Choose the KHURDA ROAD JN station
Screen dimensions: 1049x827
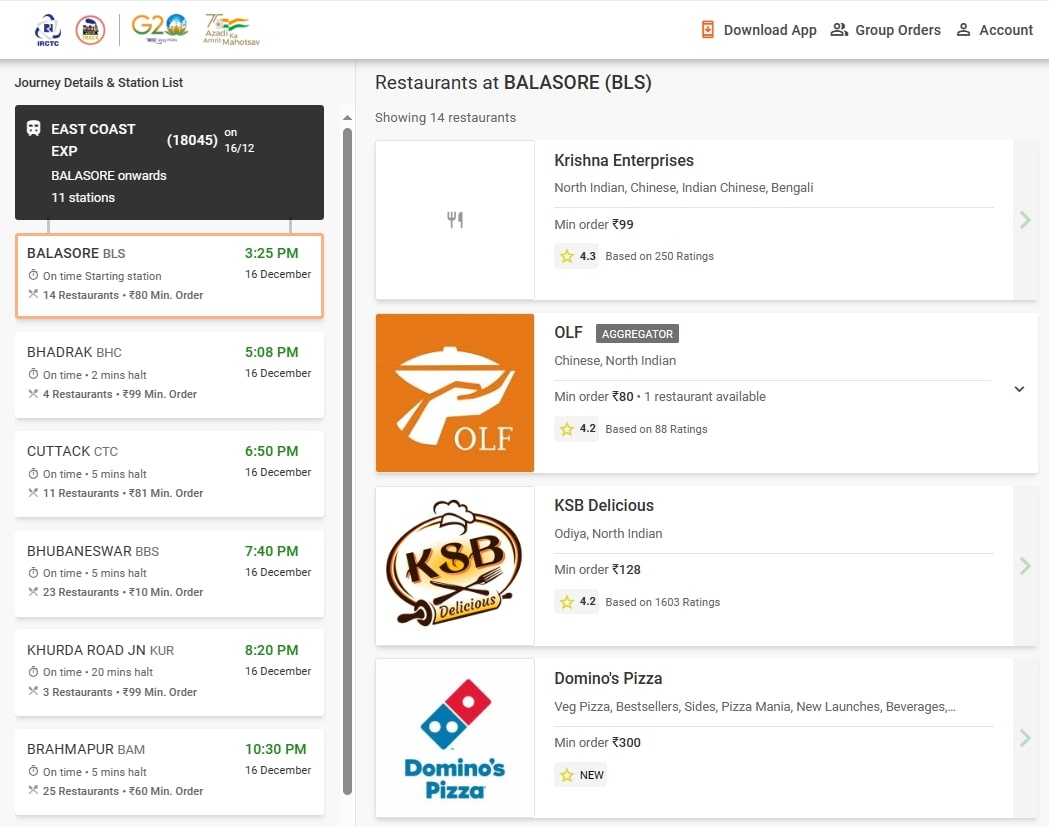pos(169,672)
